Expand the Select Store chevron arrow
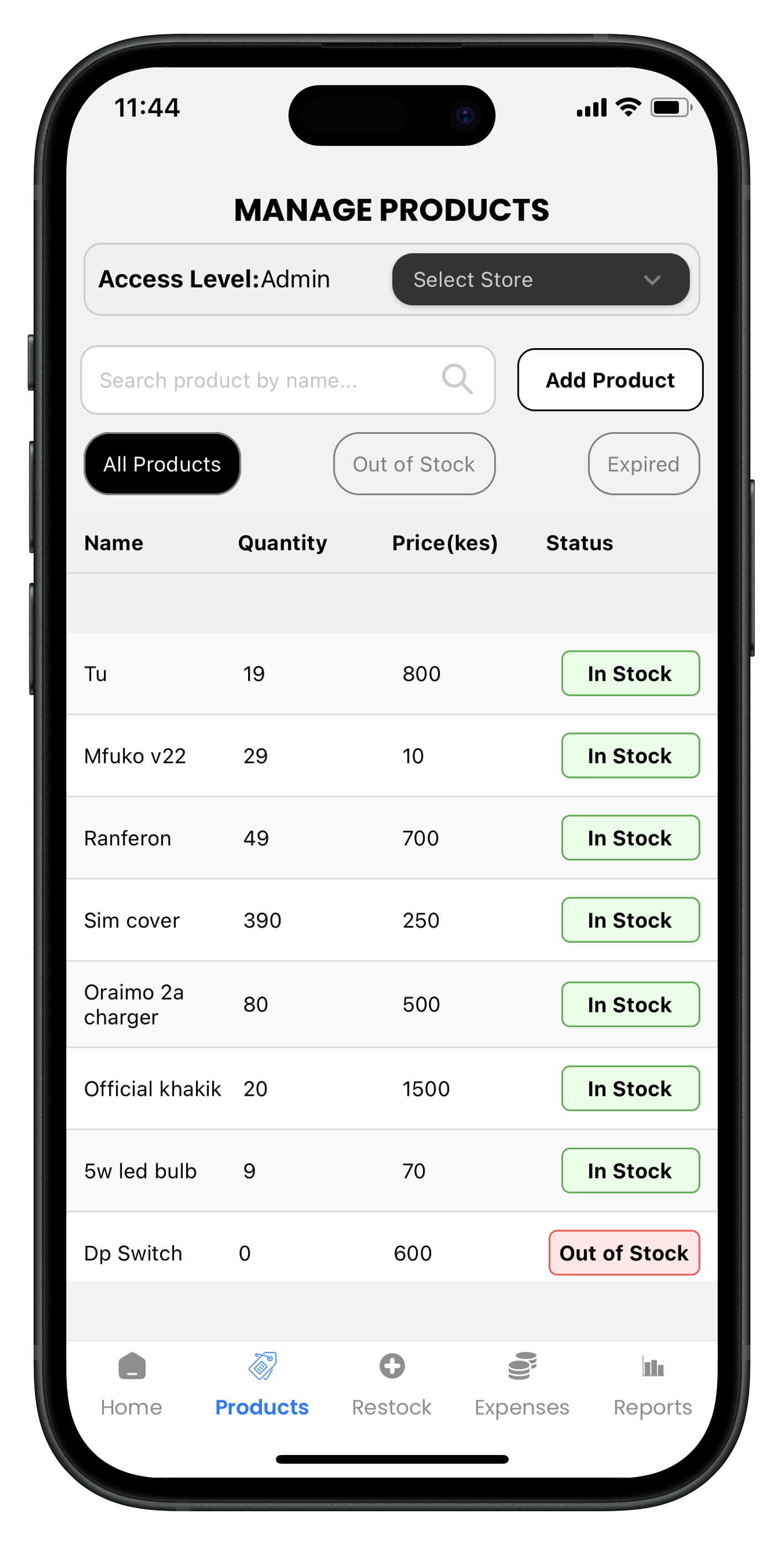The width and height of the screenshot is (784, 1545). tap(652, 280)
